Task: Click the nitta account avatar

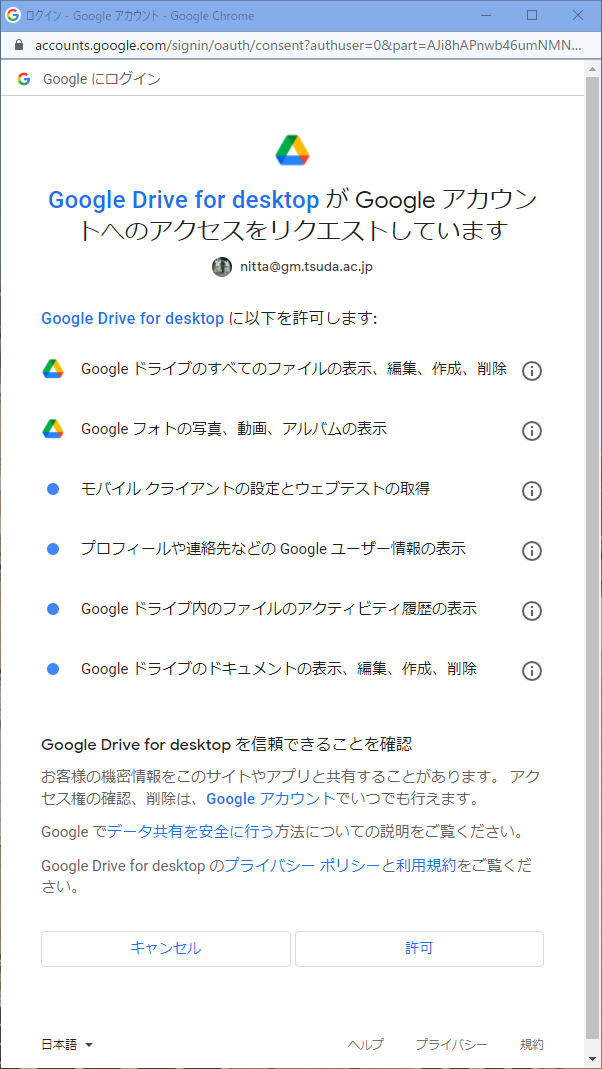Action: (x=222, y=267)
